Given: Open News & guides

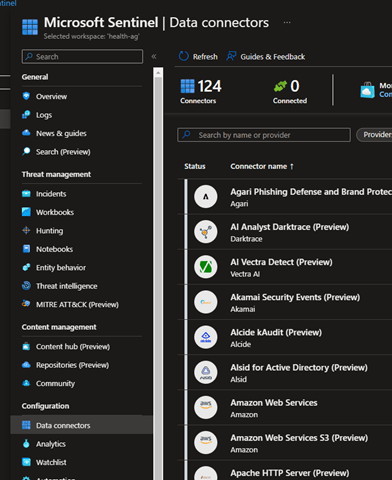Looking at the screenshot, I should point(61,133).
